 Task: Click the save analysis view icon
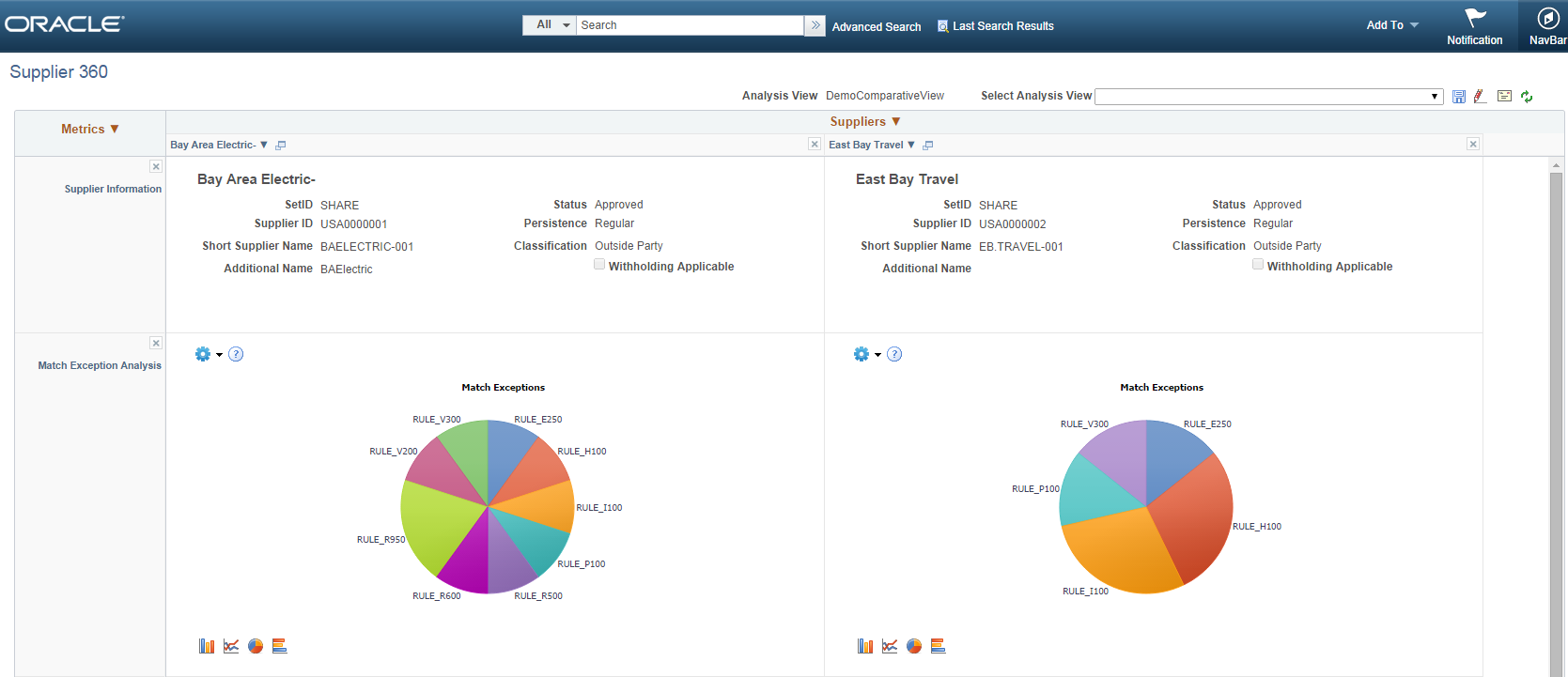(1458, 97)
